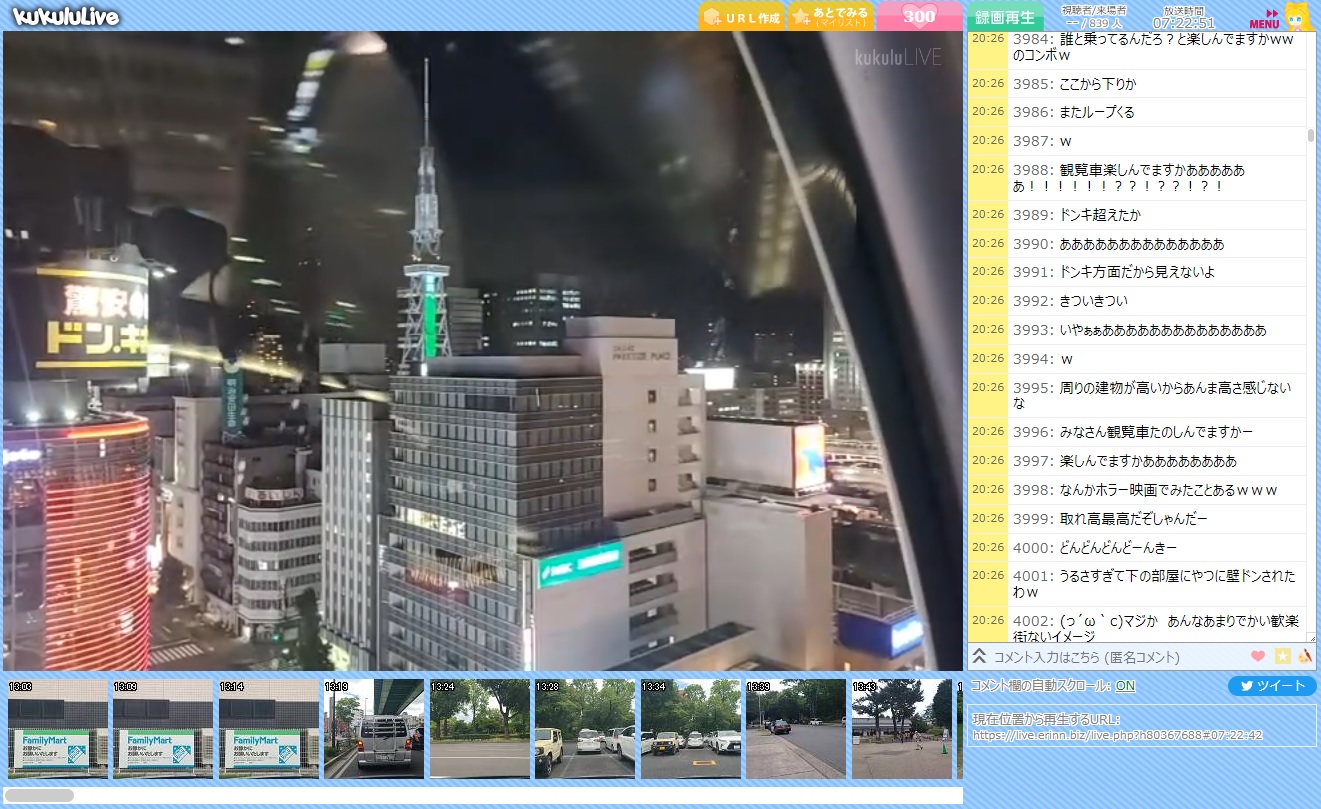Click the heart icon in comment bar

pyautogui.click(x=1258, y=656)
